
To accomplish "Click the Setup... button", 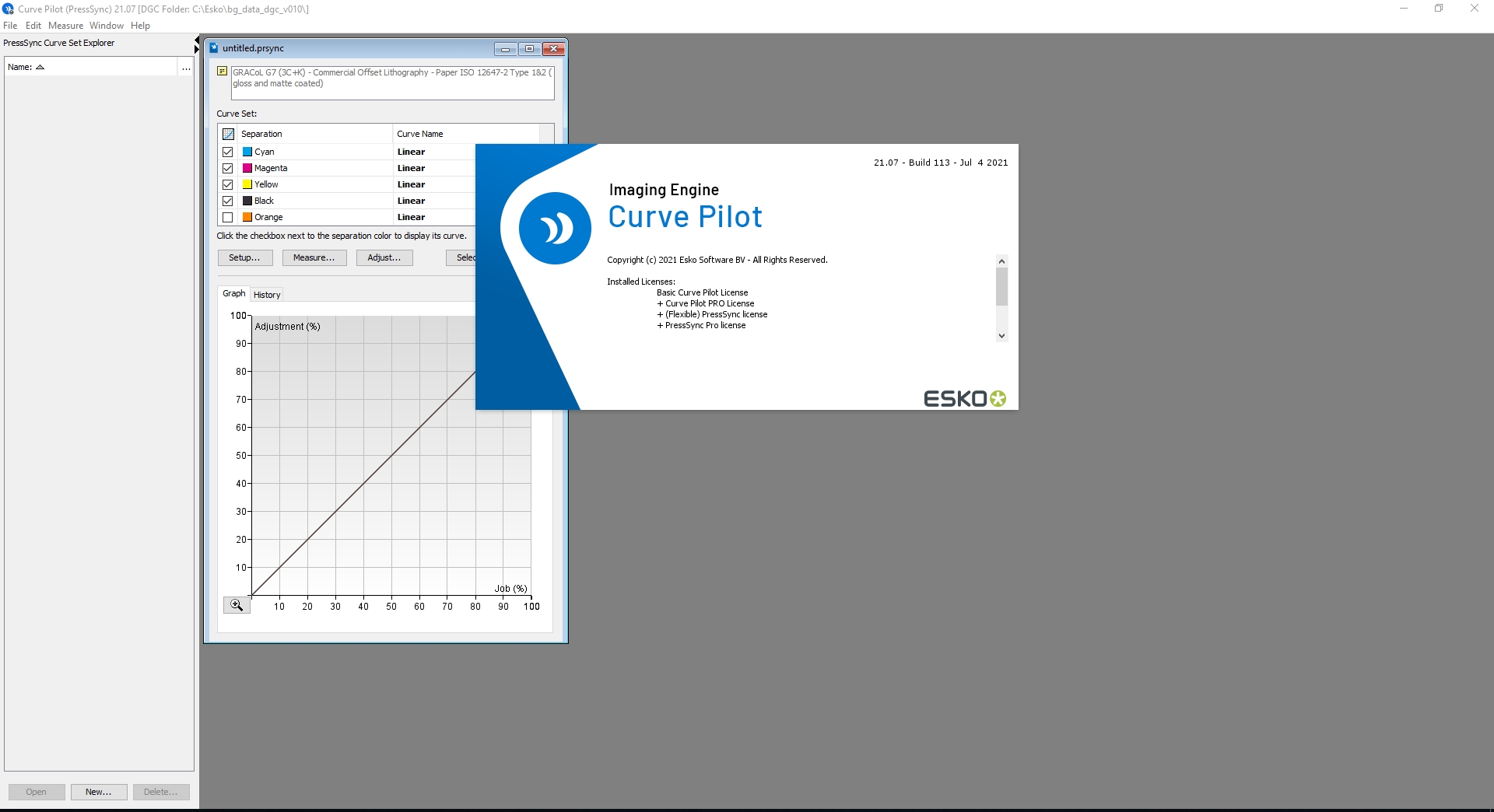I will (244, 257).
